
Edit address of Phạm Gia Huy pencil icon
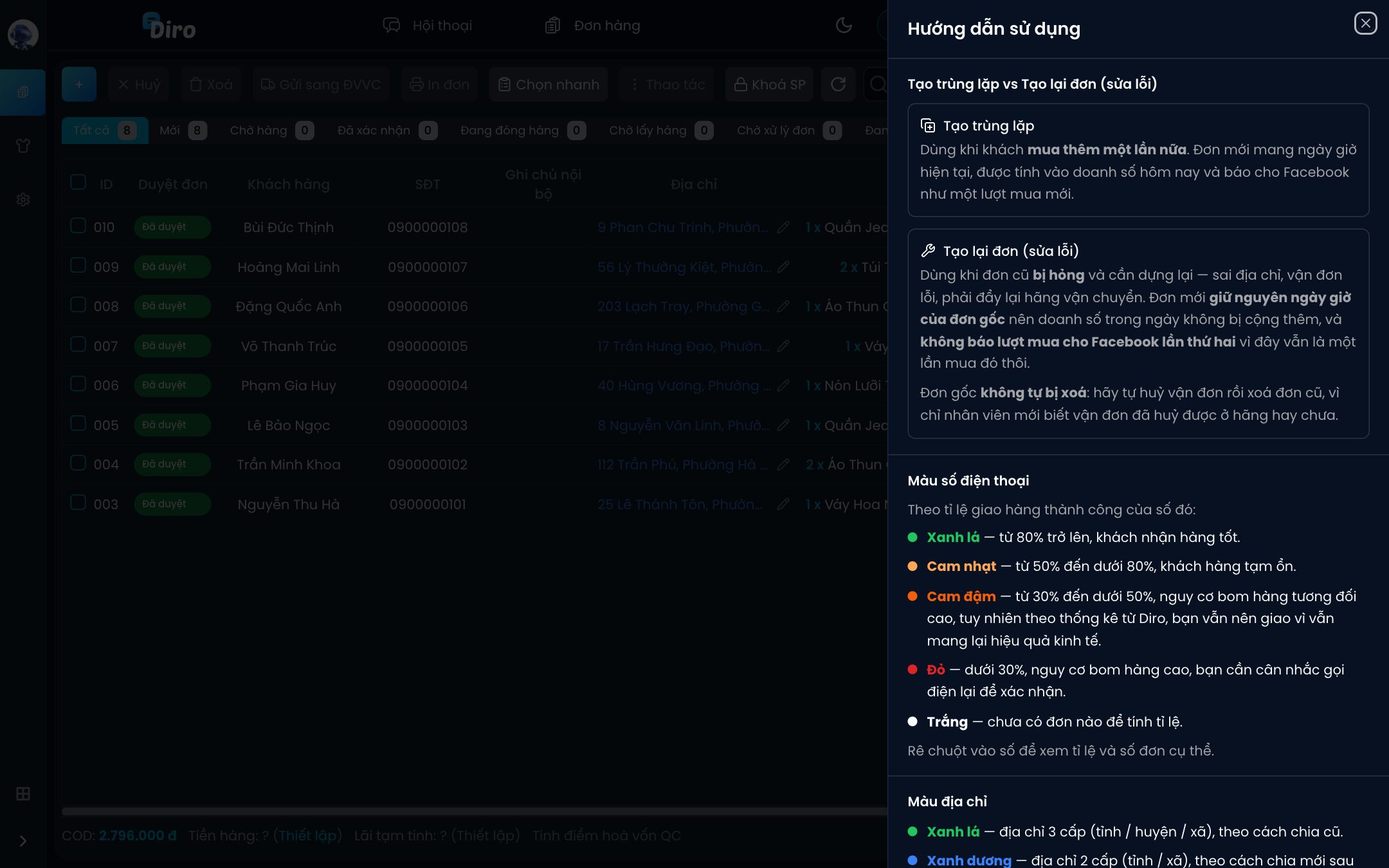coord(783,386)
